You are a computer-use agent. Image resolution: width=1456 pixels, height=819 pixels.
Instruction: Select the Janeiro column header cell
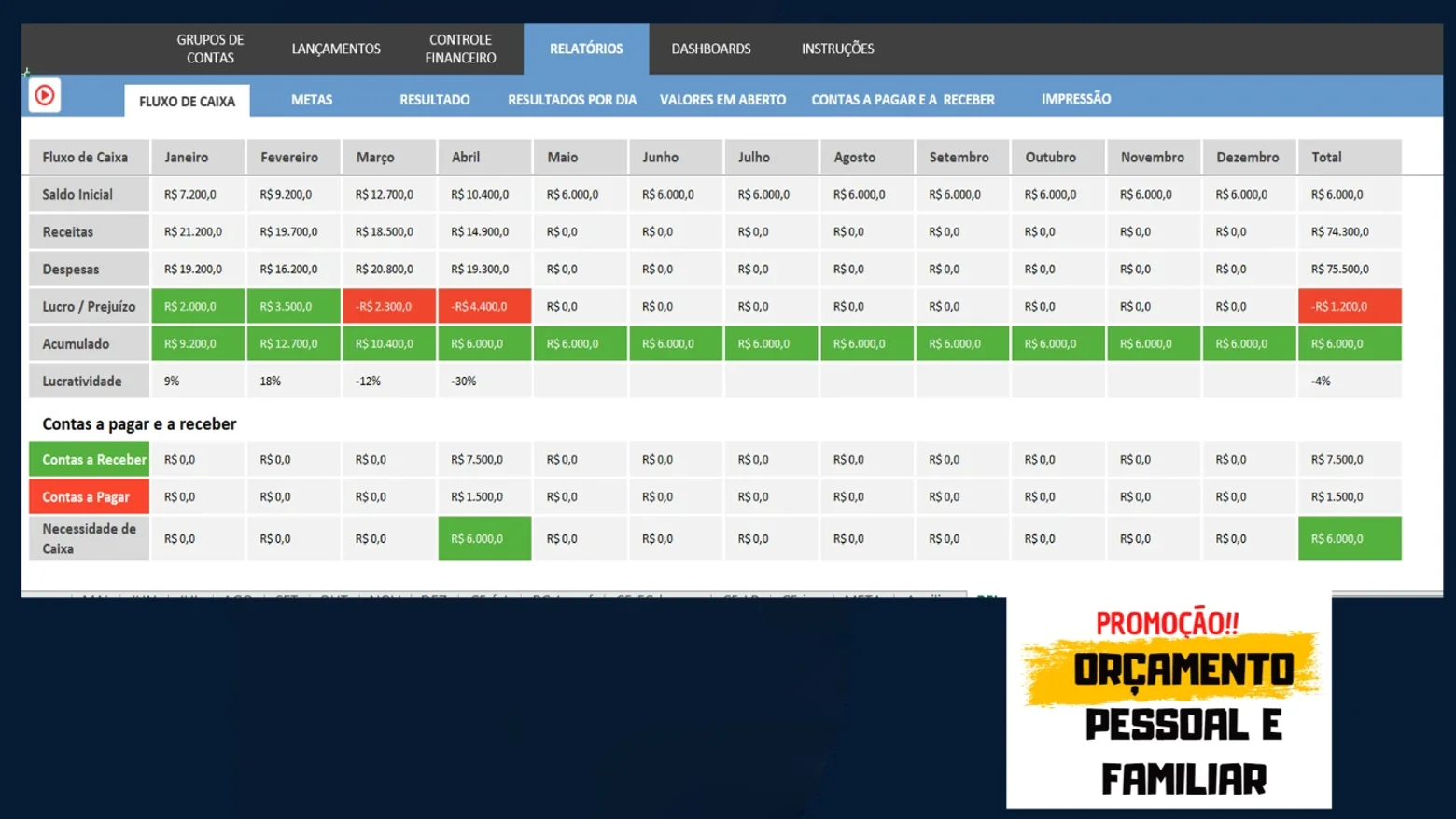coord(198,157)
